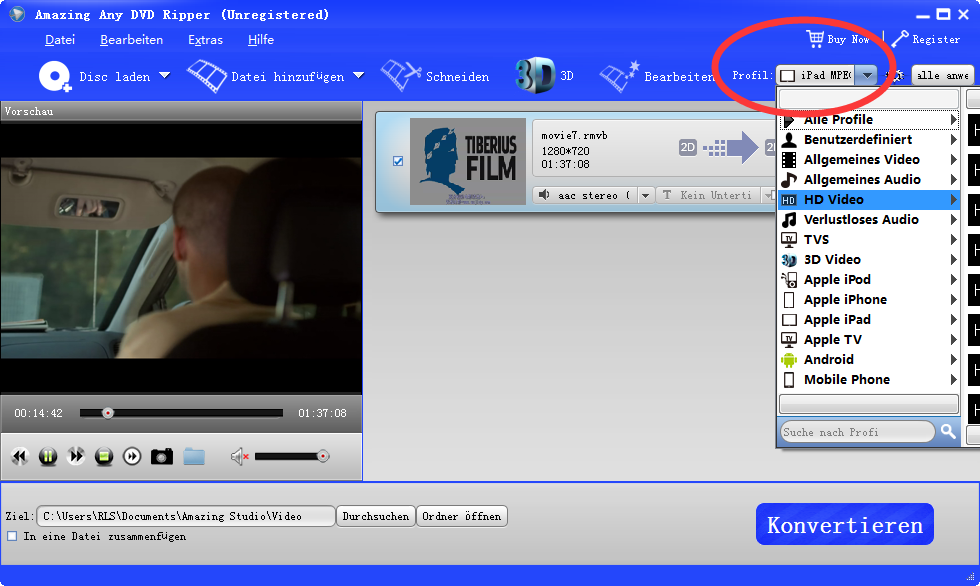Choose Allgemeines Video category
Screen dimensions: 980x586
point(869,159)
